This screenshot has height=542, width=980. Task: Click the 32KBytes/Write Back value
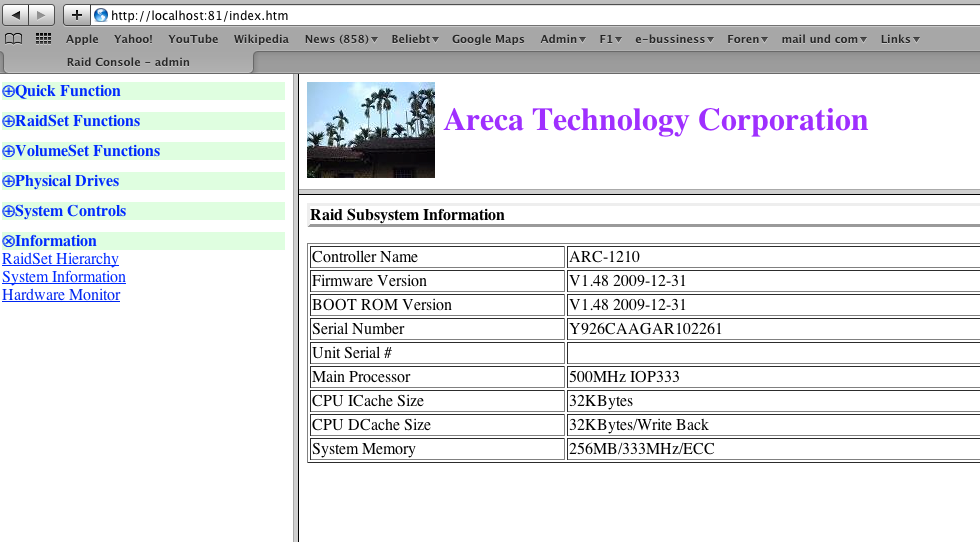[x=639, y=425]
